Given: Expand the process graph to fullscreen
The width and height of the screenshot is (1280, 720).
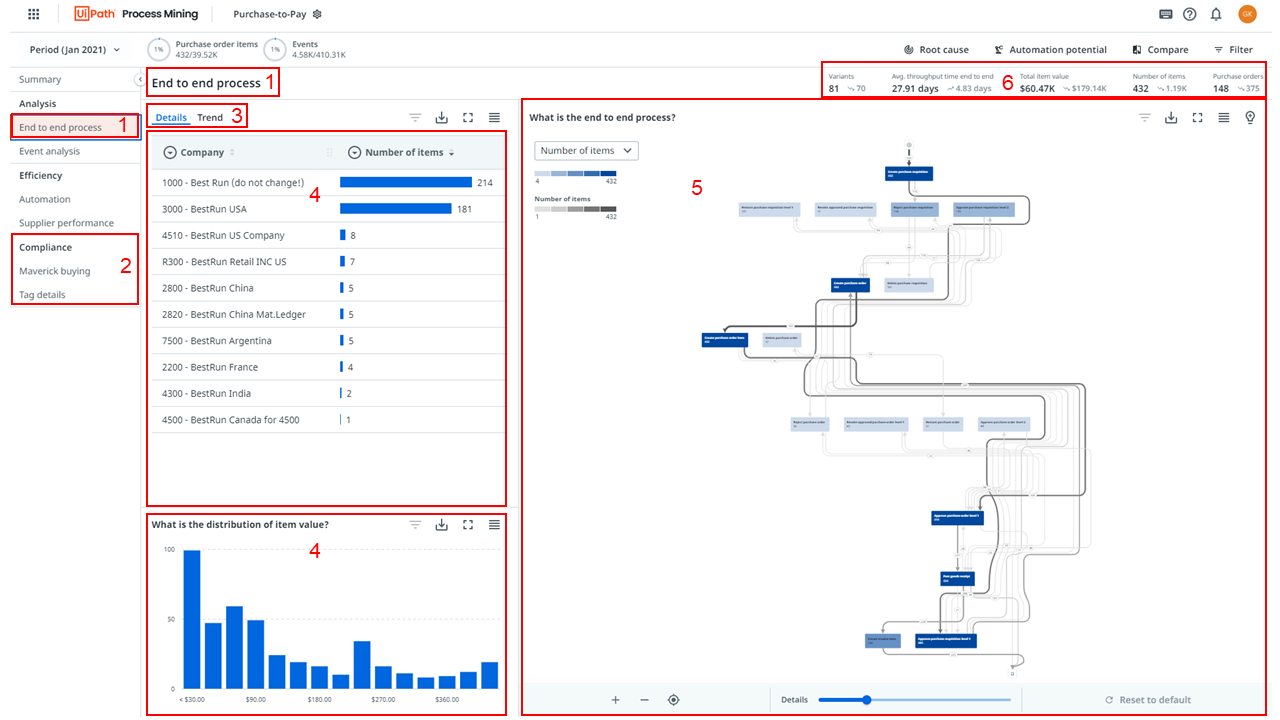Looking at the screenshot, I should click(1197, 117).
